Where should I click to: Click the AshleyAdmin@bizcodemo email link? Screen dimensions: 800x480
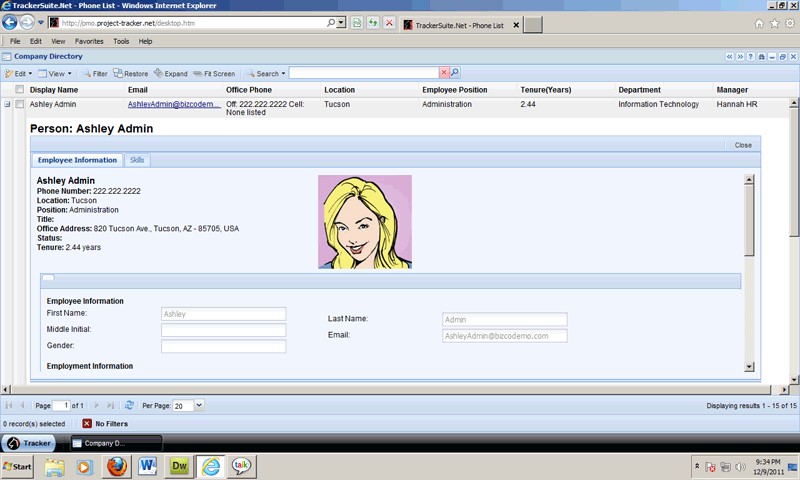(x=174, y=104)
